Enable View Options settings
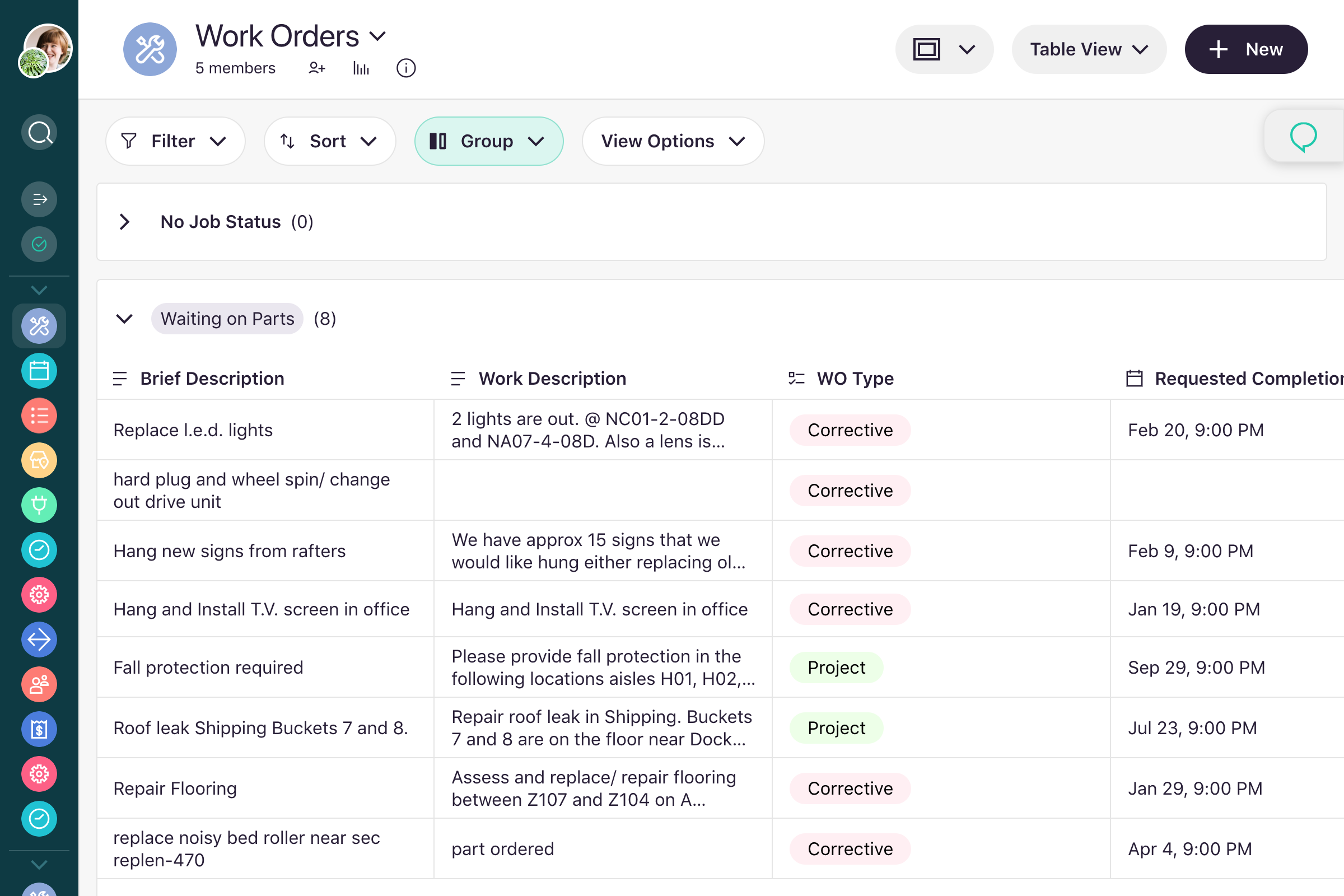This screenshot has height=896, width=1344. pyautogui.click(x=672, y=141)
